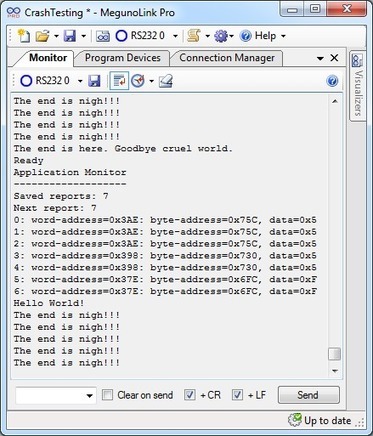Click the scrollbar down arrow
Viewport: 373px width, 436px height.
click(335, 371)
